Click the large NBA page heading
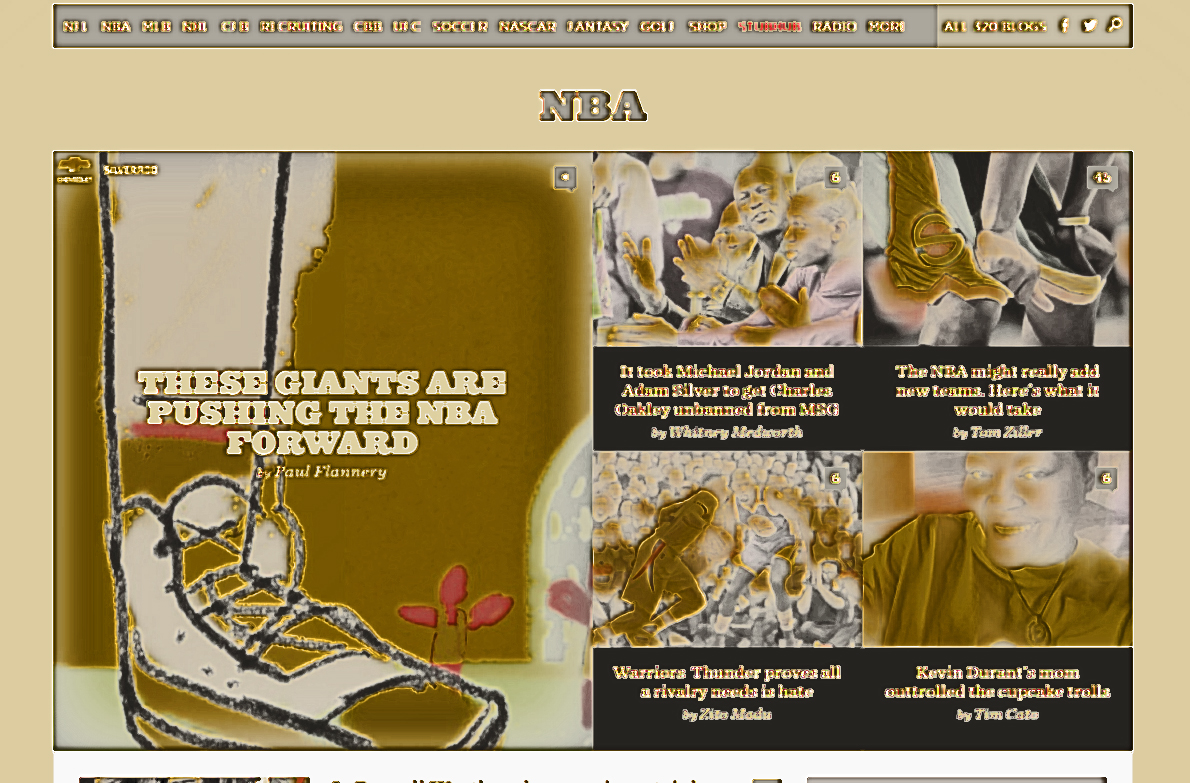The width and height of the screenshot is (1190, 783). click(x=593, y=105)
